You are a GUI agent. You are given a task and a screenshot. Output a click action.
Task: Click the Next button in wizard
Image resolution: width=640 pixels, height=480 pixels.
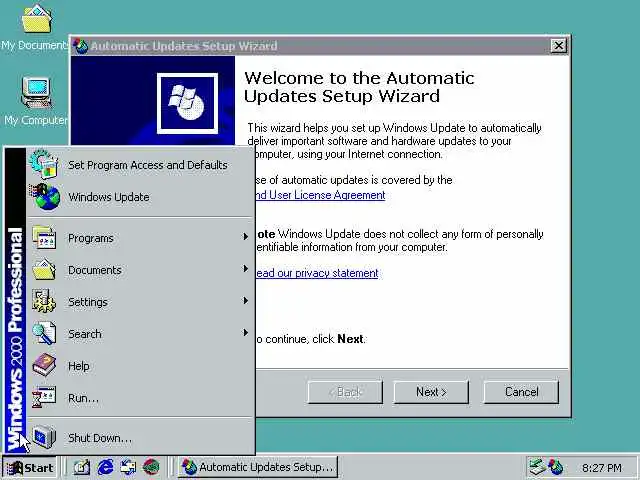coord(431,392)
